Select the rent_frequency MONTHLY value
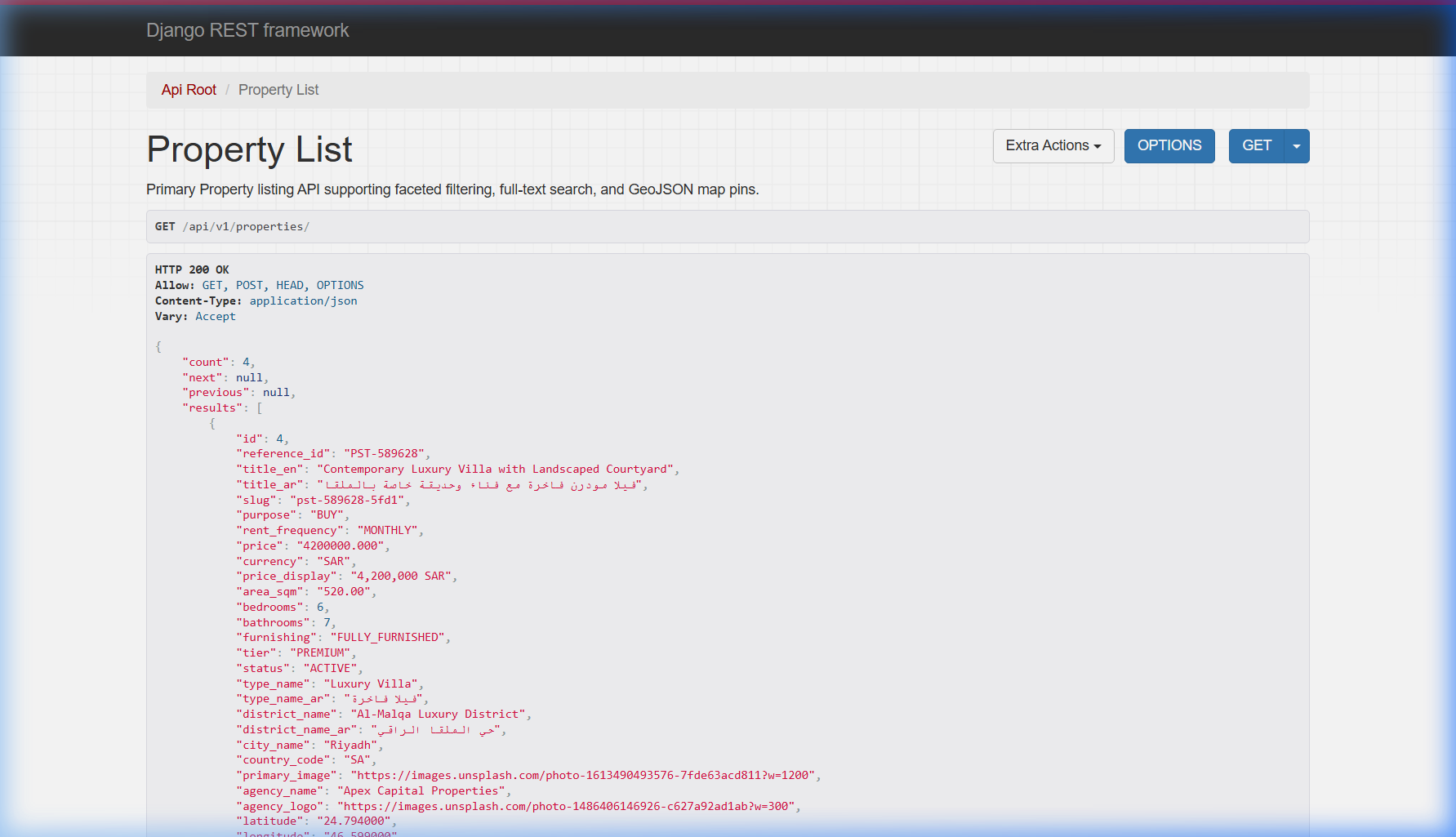The width and height of the screenshot is (1456, 837). [387, 530]
